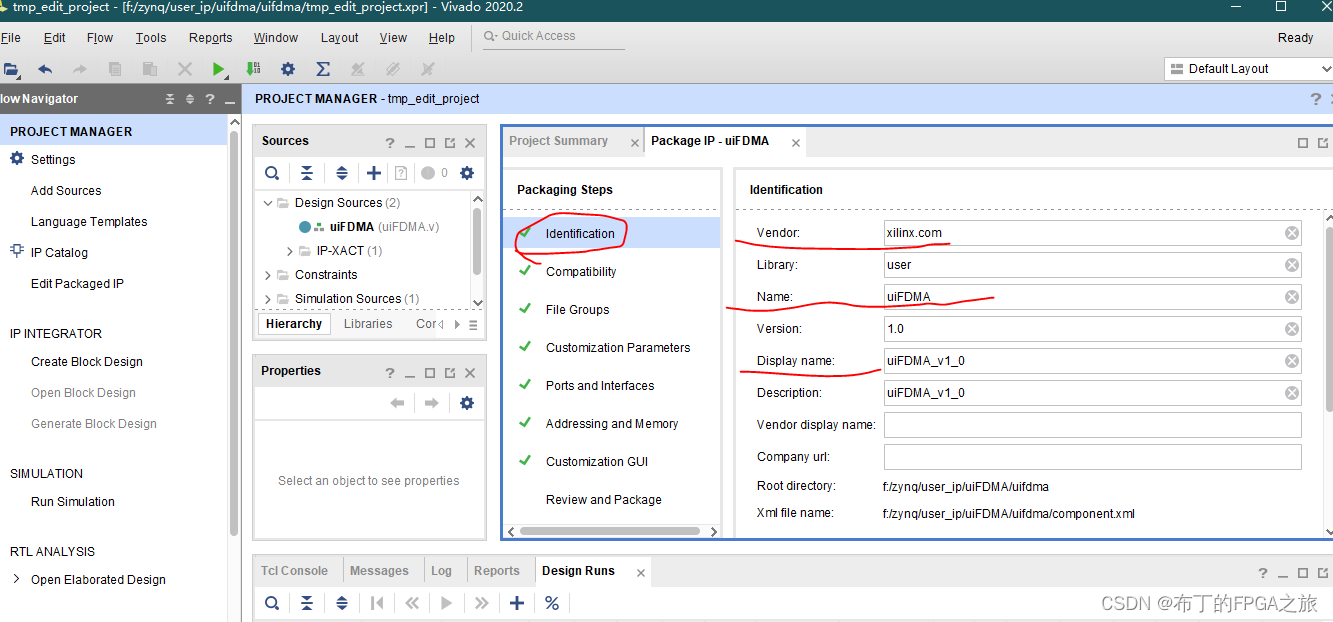Click Create Block Design
Viewport: 1333px width, 622px height.
click(87, 362)
